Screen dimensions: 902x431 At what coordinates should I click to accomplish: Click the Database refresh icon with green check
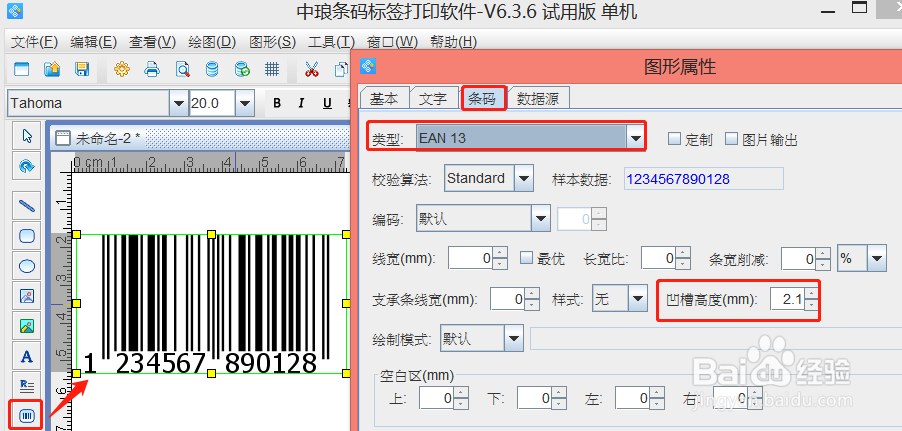click(x=242, y=70)
